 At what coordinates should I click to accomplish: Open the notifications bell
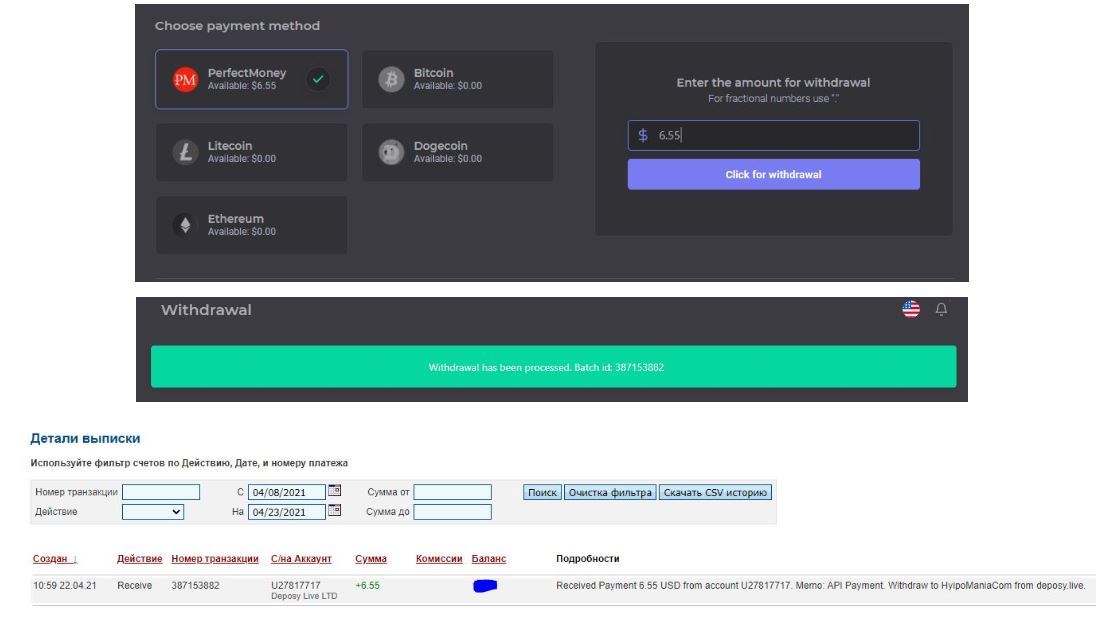[940, 310]
